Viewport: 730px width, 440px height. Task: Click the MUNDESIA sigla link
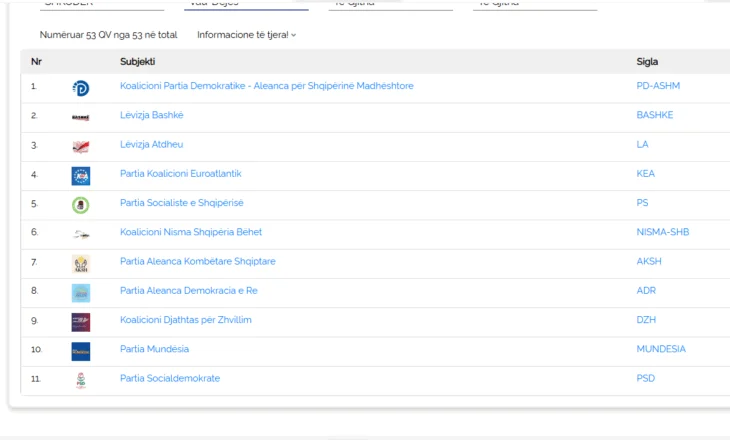pyautogui.click(x=661, y=349)
